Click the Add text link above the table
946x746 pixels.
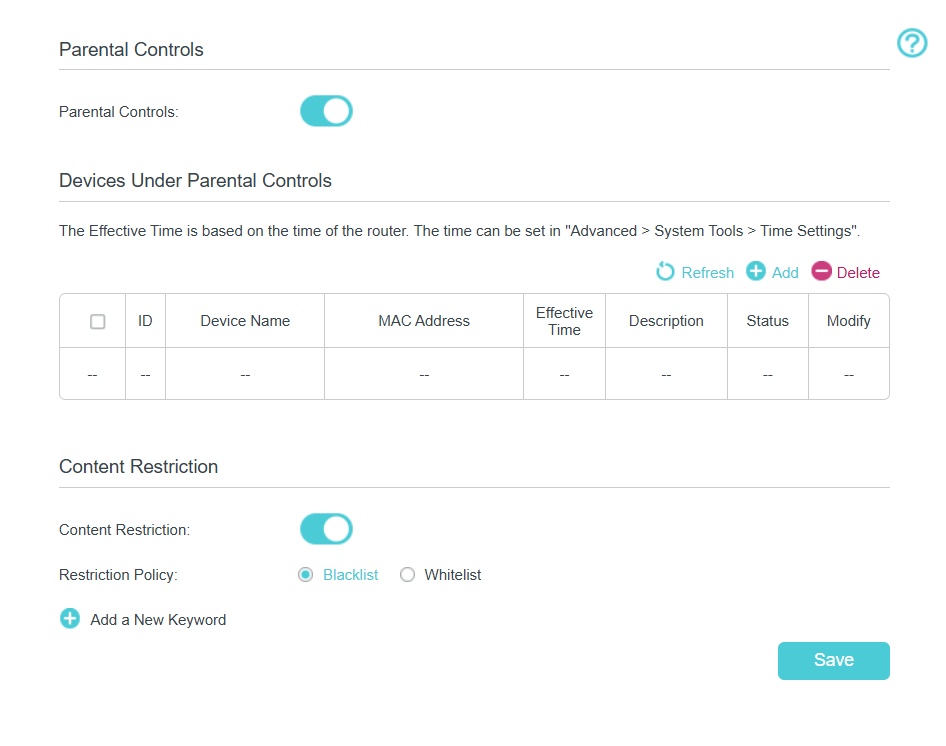(x=785, y=273)
